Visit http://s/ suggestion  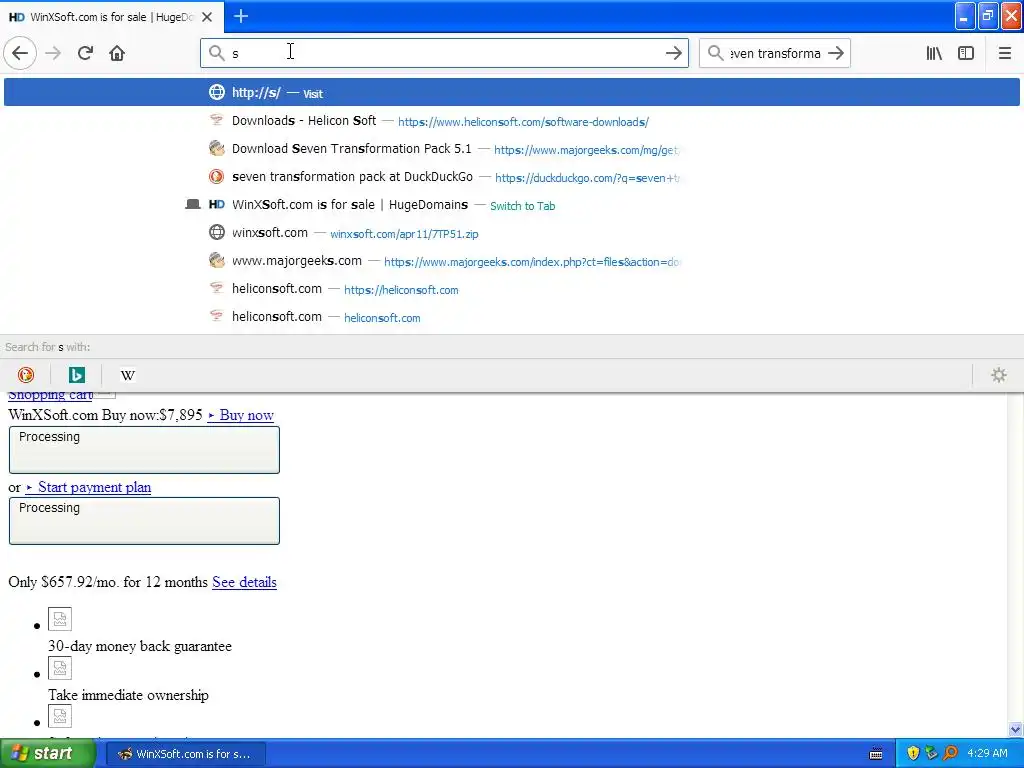(512, 92)
